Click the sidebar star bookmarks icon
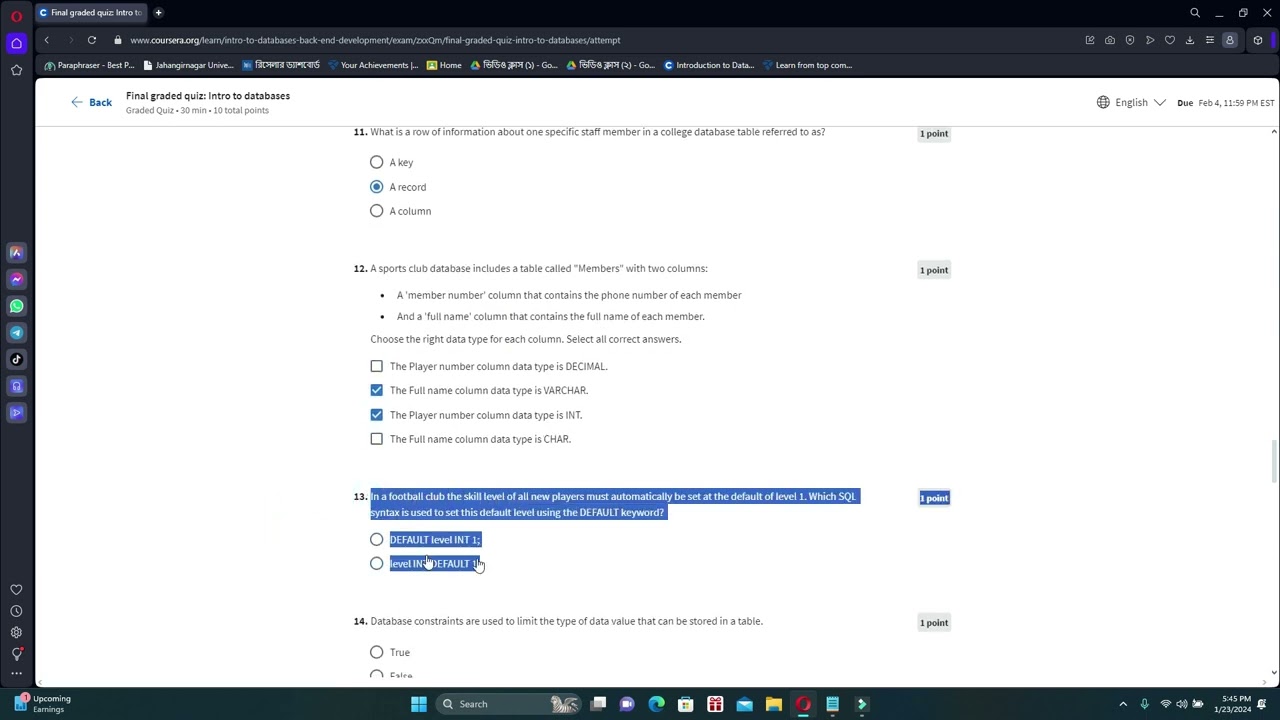Image resolution: width=1280 pixels, height=720 pixels. pos(16,70)
